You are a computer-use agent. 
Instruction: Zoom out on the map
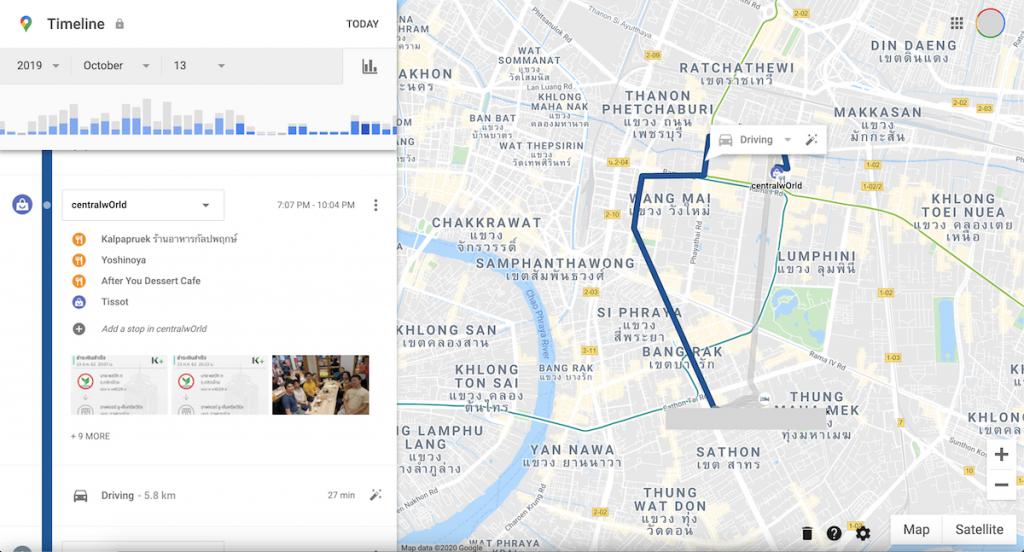(x=1001, y=486)
